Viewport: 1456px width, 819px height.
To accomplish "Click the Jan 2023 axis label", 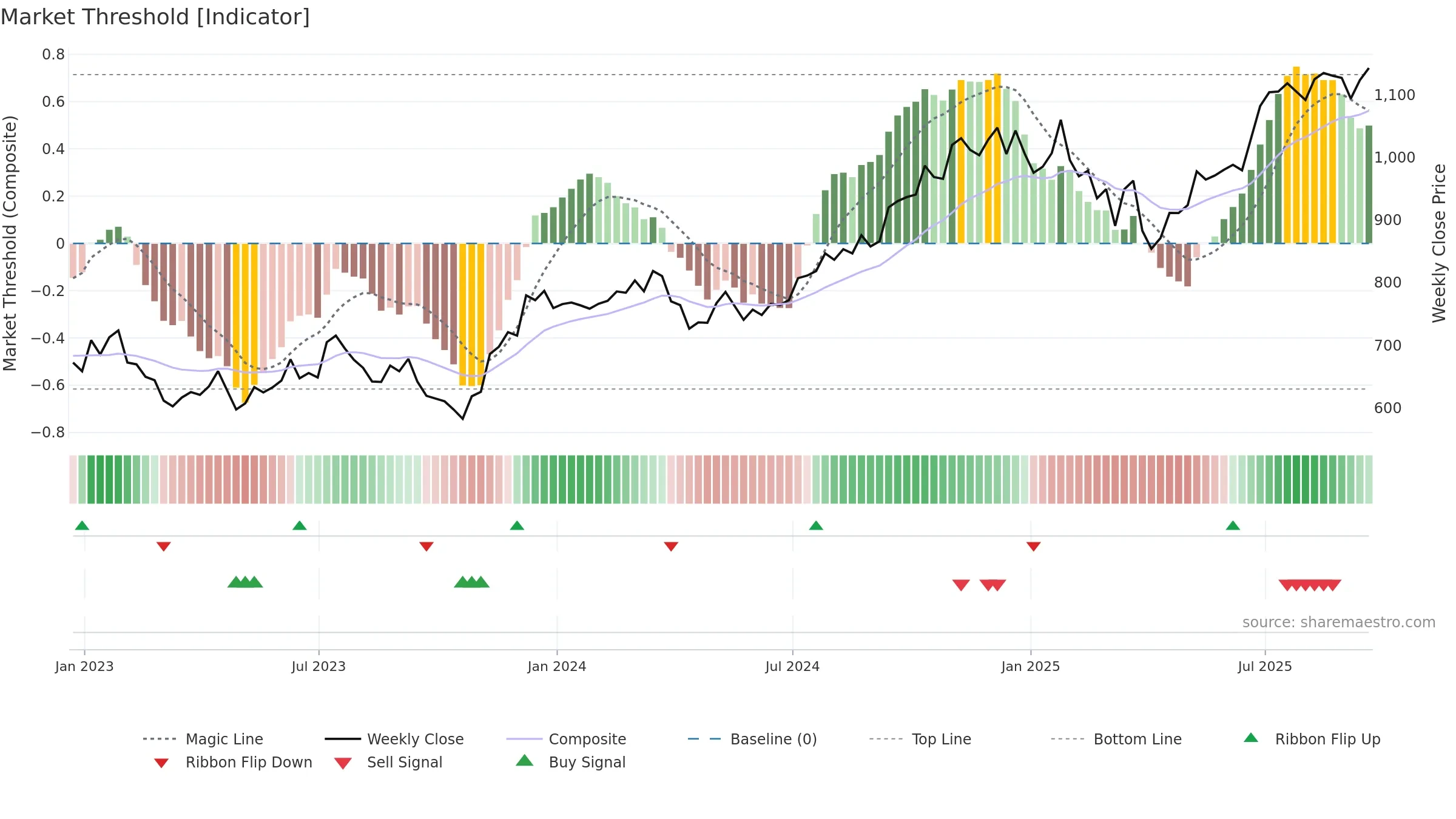I will click(84, 667).
